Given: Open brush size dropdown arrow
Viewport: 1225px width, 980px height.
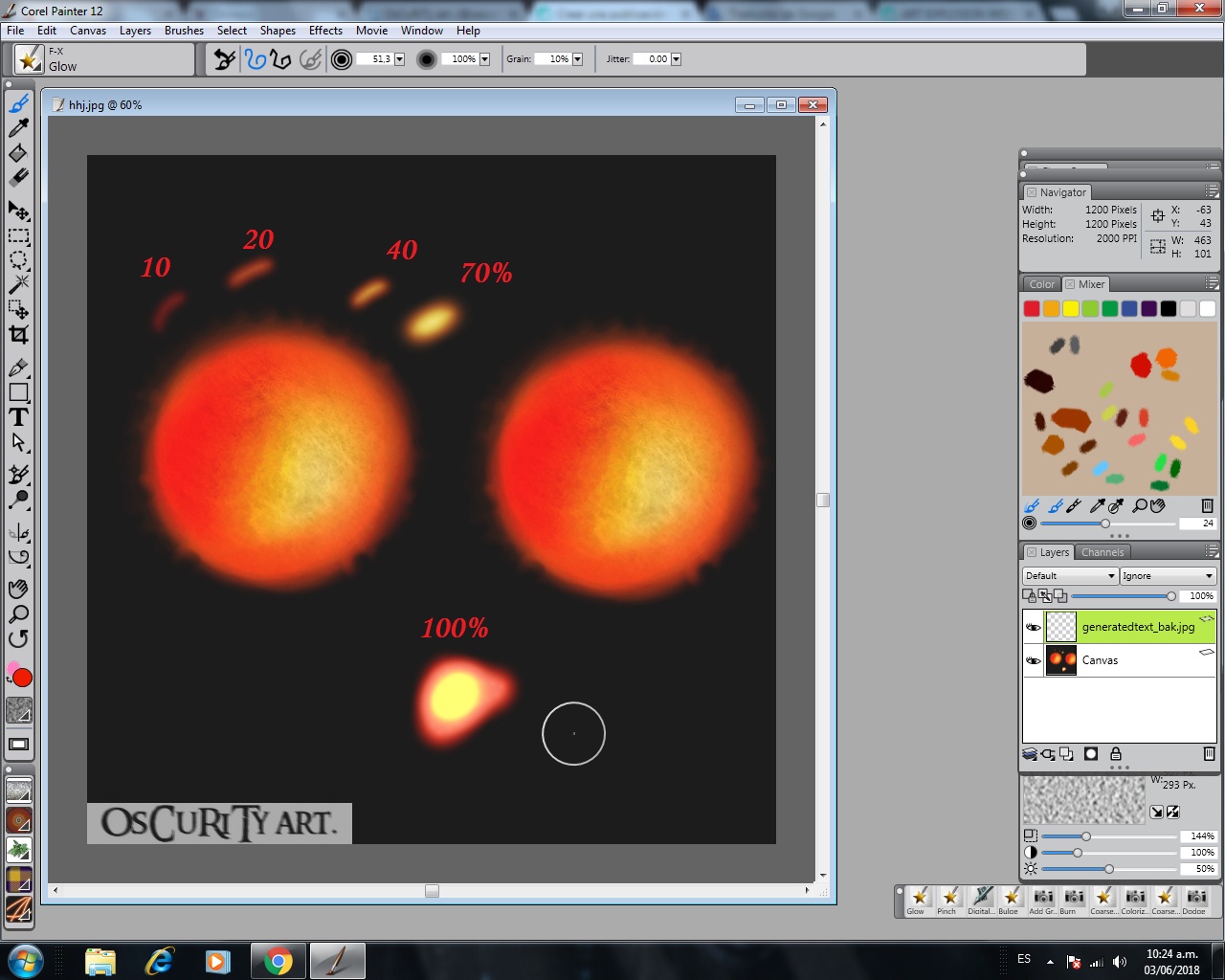Looking at the screenshot, I should pos(399,59).
